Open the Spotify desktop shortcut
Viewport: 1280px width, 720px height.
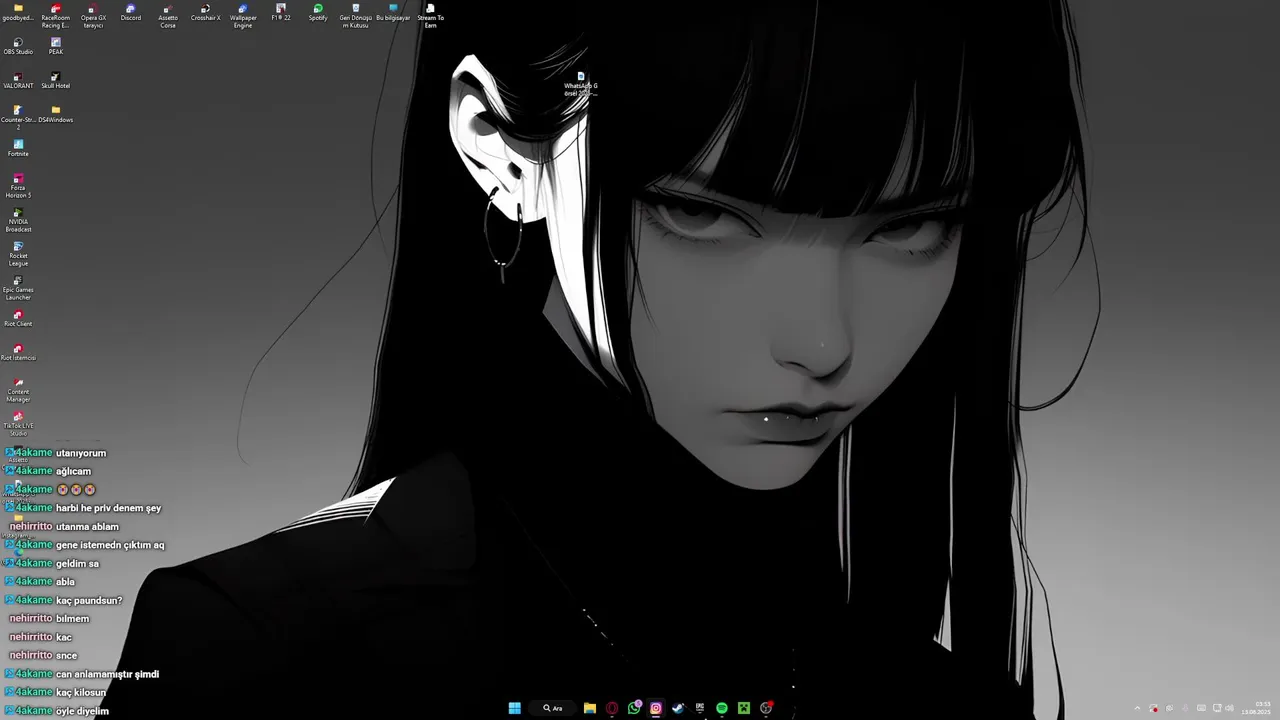318,12
